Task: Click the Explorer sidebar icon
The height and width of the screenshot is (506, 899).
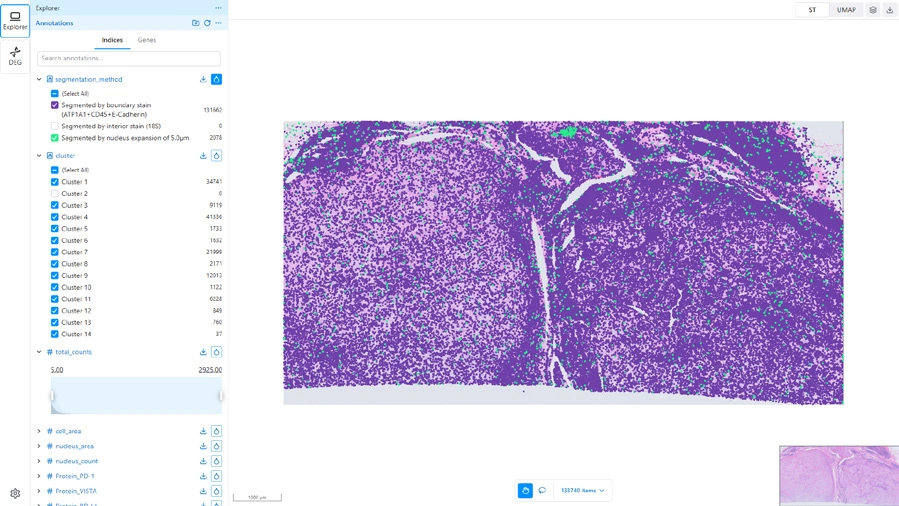Action: point(15,21)
